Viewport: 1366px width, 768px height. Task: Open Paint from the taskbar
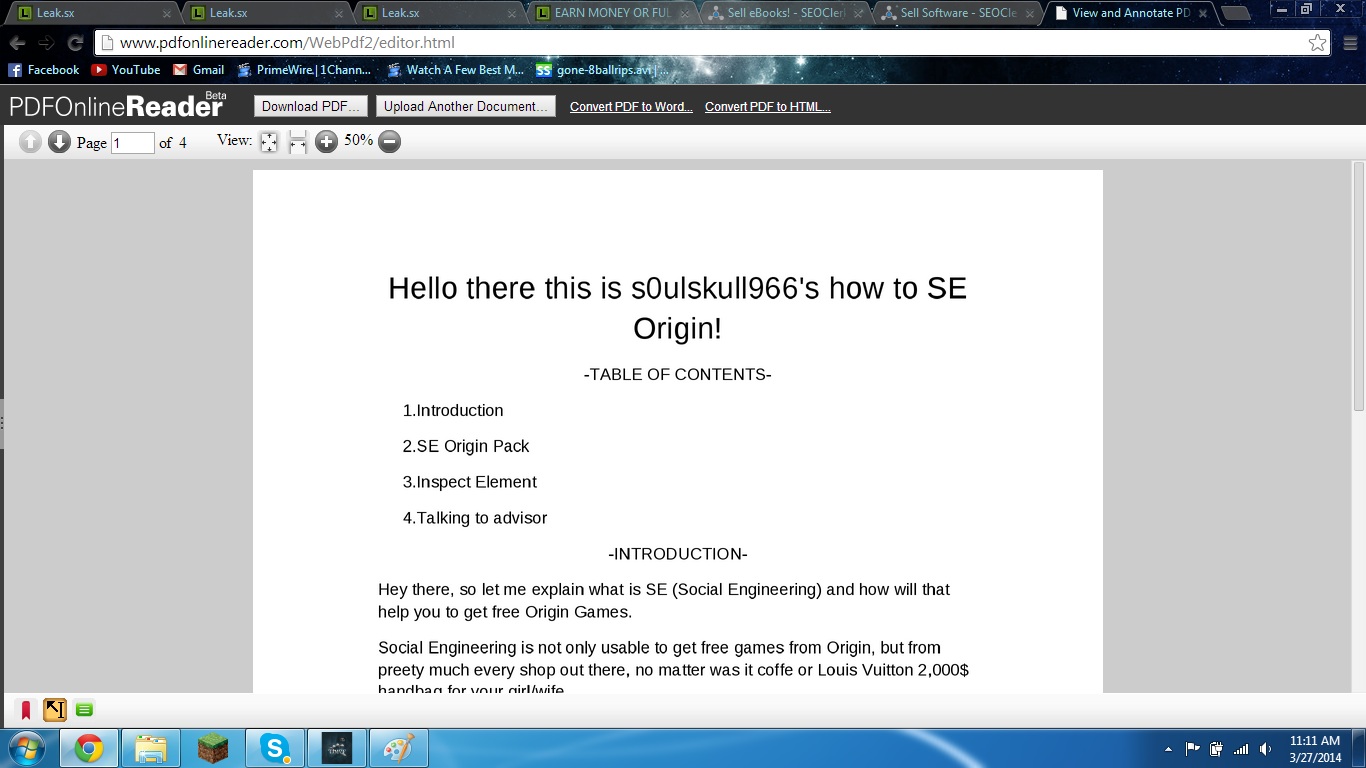399,748
